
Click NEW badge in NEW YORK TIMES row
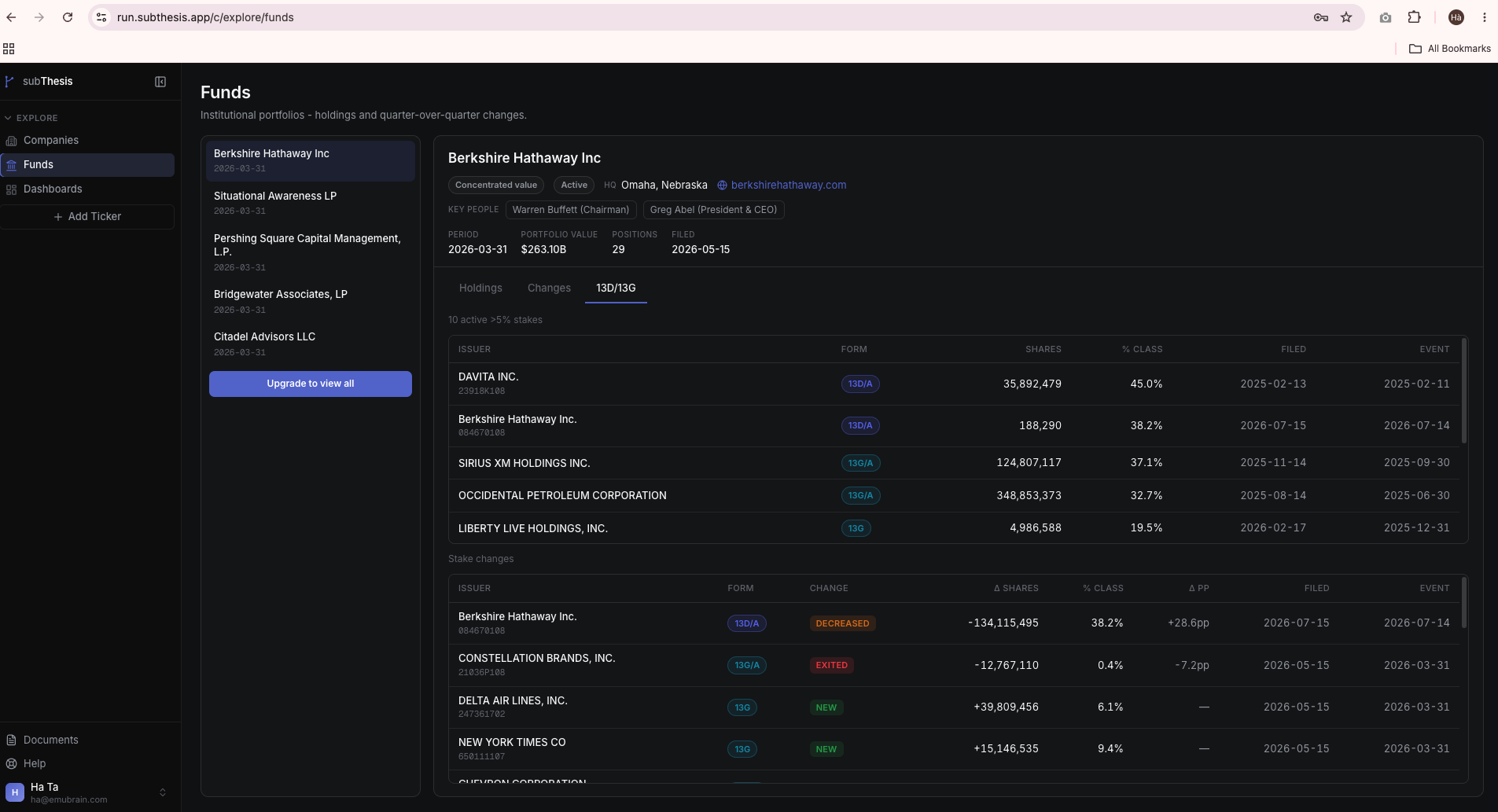click(x=826, y=750)
